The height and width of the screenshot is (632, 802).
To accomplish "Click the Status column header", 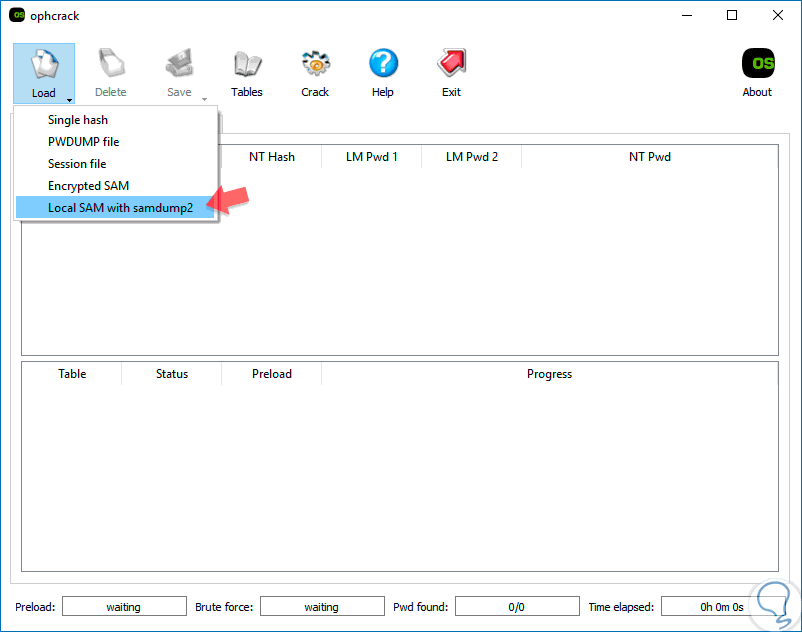I will click(172, 374).
